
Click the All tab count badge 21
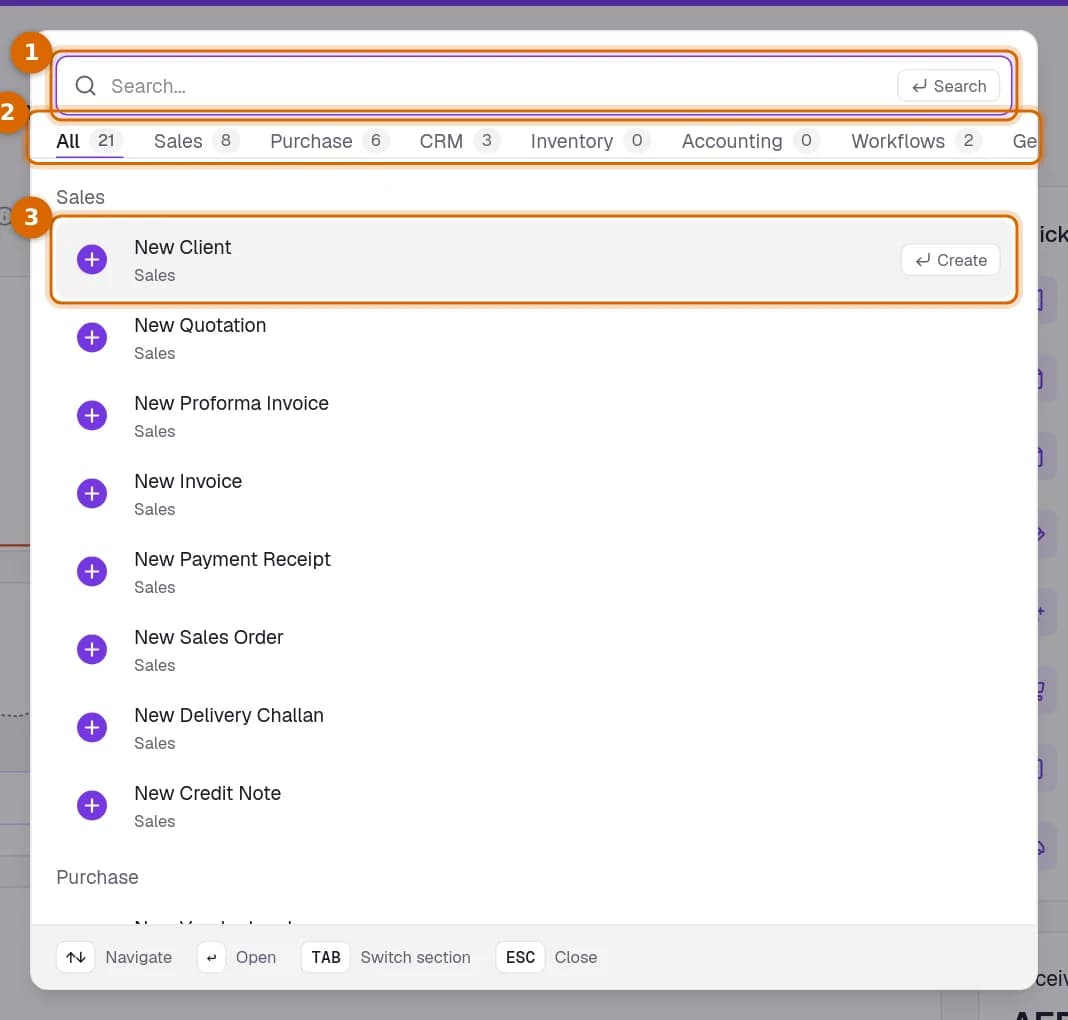(x=106, y=141)
